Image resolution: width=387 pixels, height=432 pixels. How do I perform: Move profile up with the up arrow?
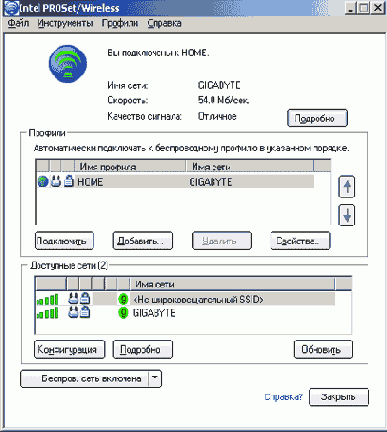click(347, 187)
